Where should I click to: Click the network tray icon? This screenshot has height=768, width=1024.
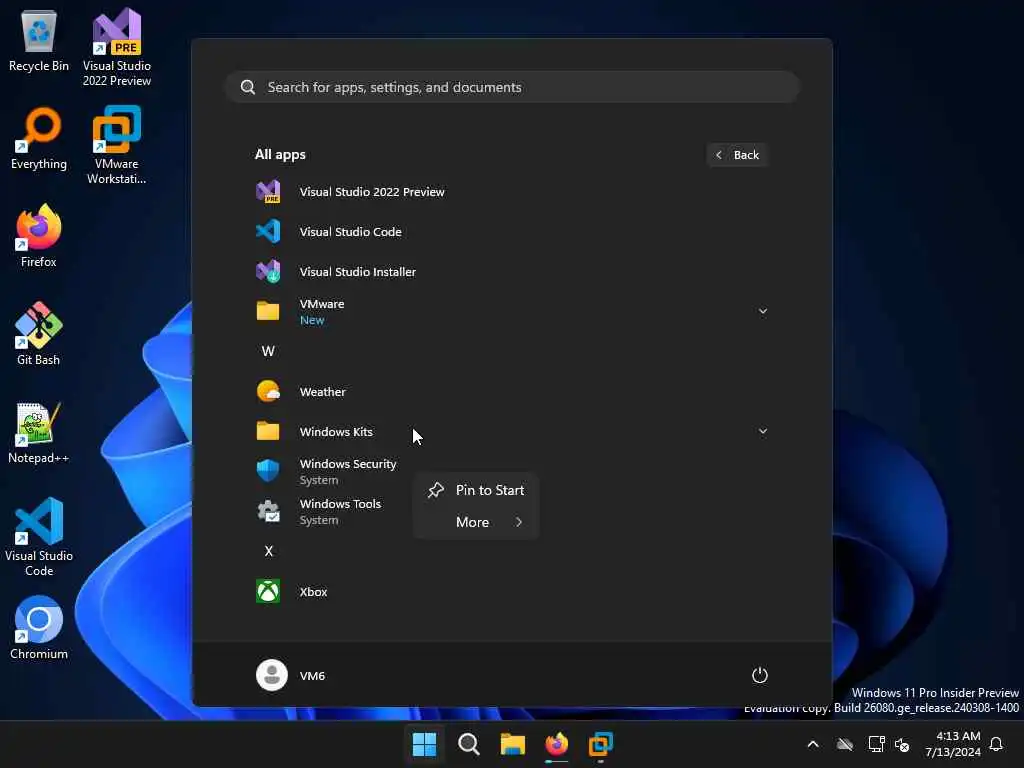click(x=876, y=744)
